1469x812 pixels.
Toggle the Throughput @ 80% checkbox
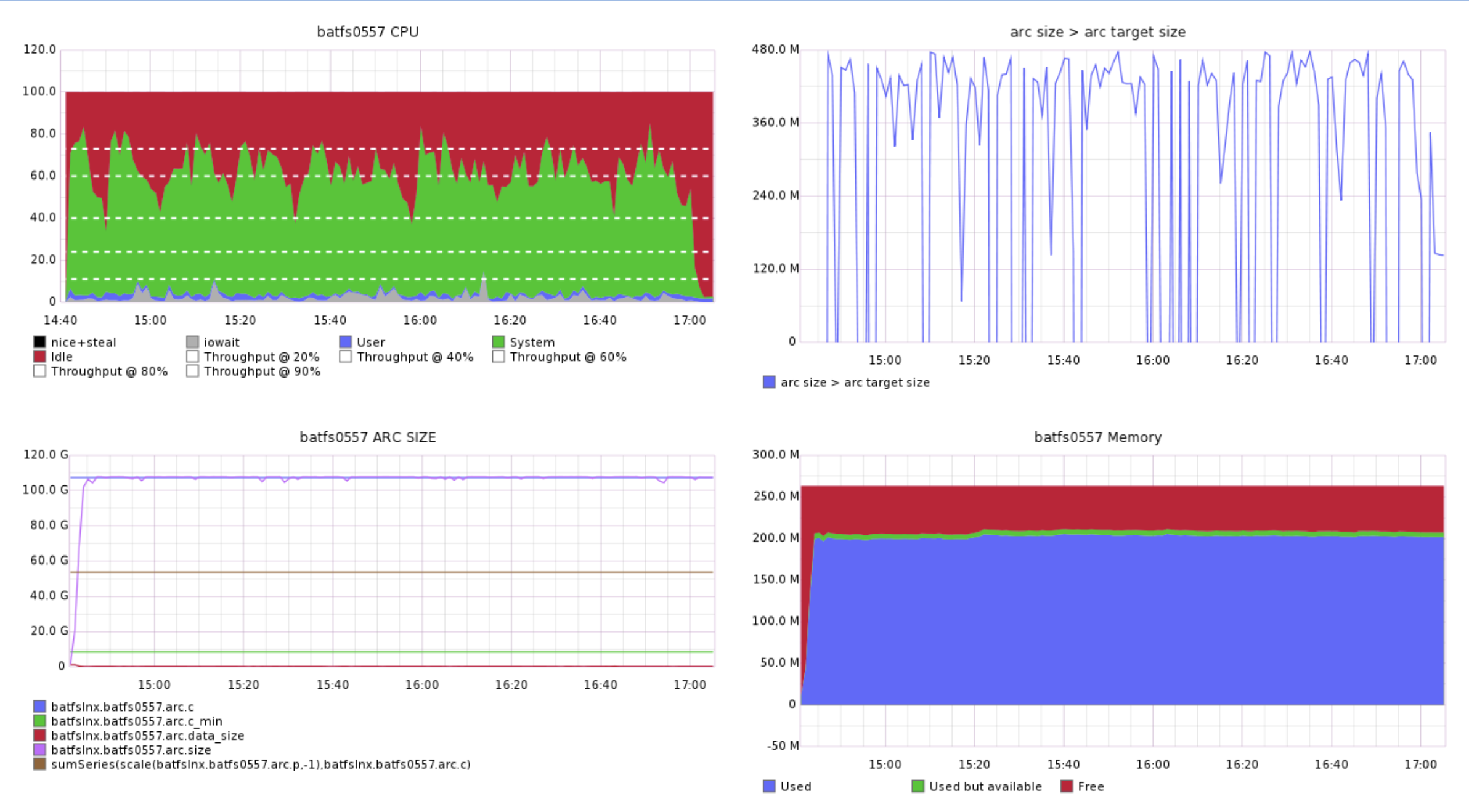pyautogui.click(x=39, y=371)
